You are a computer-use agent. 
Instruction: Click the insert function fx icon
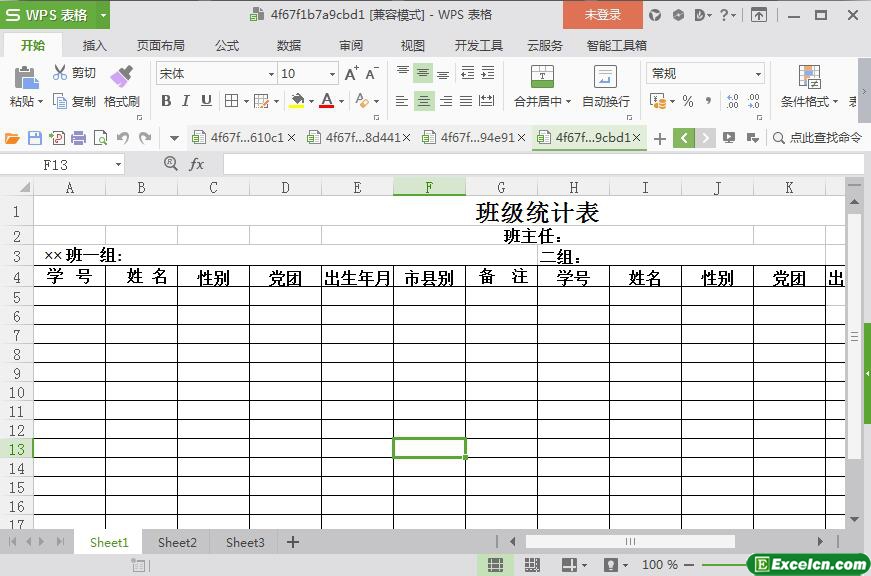tap(197, 164)
